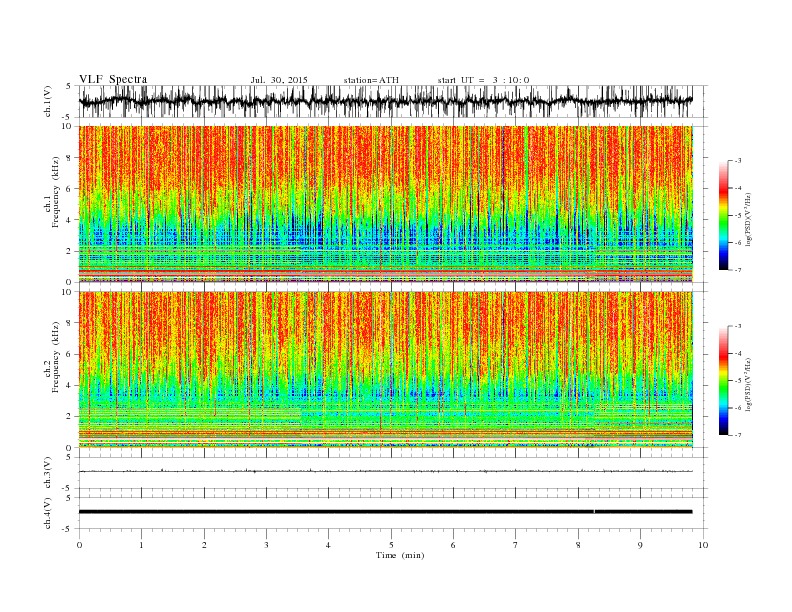Click "-7" on the ch.1 color bar

[x=738, y=270]
